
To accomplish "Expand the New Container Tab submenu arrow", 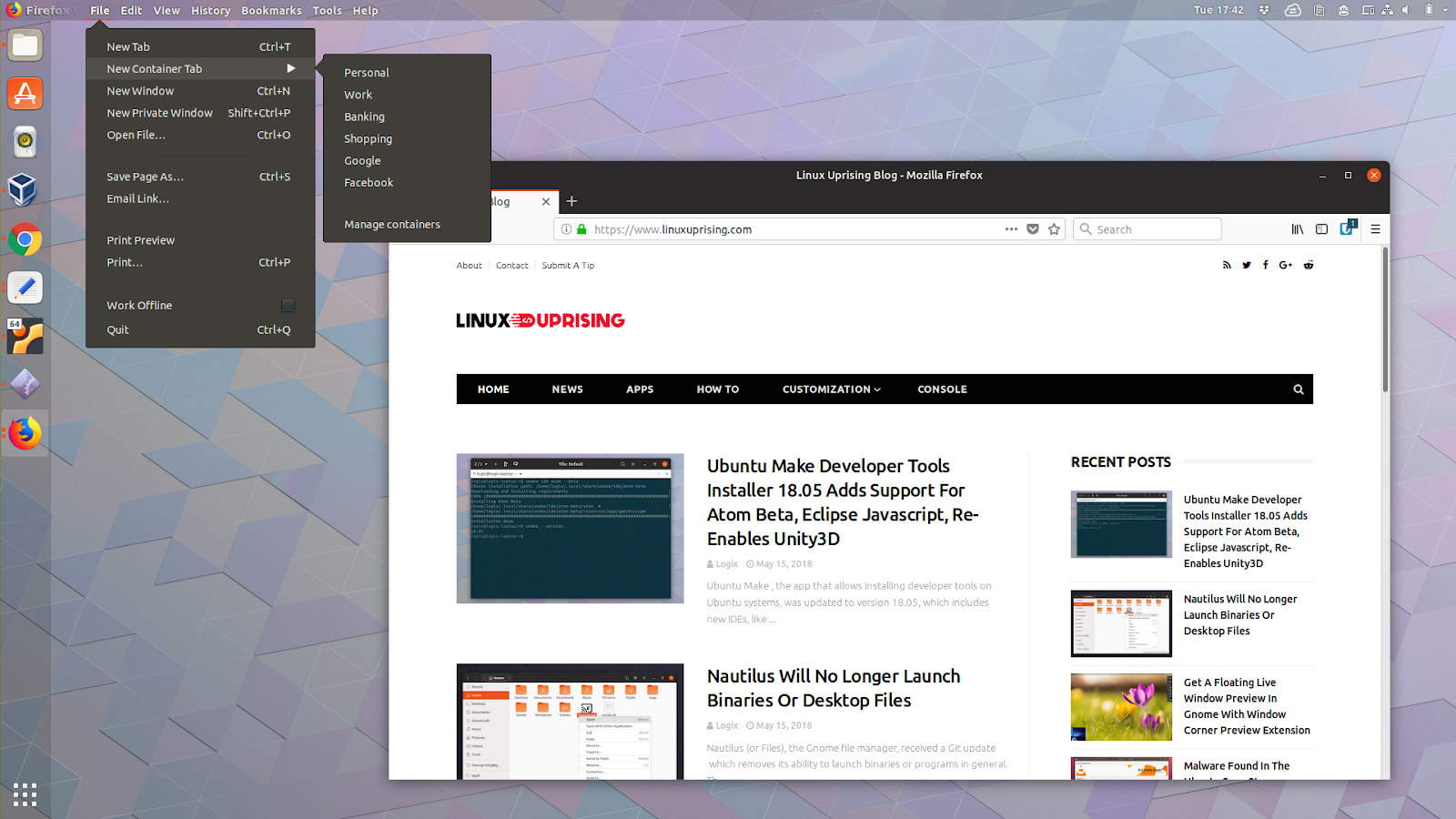I will [291, 68].
